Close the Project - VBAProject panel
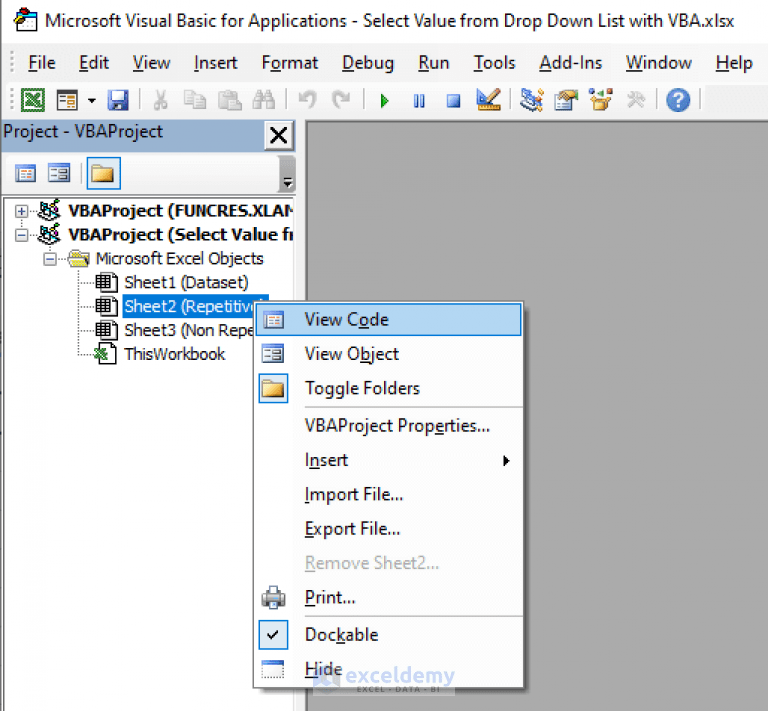The width and height of the screenshot is (768, 711). tap(279, 135)
